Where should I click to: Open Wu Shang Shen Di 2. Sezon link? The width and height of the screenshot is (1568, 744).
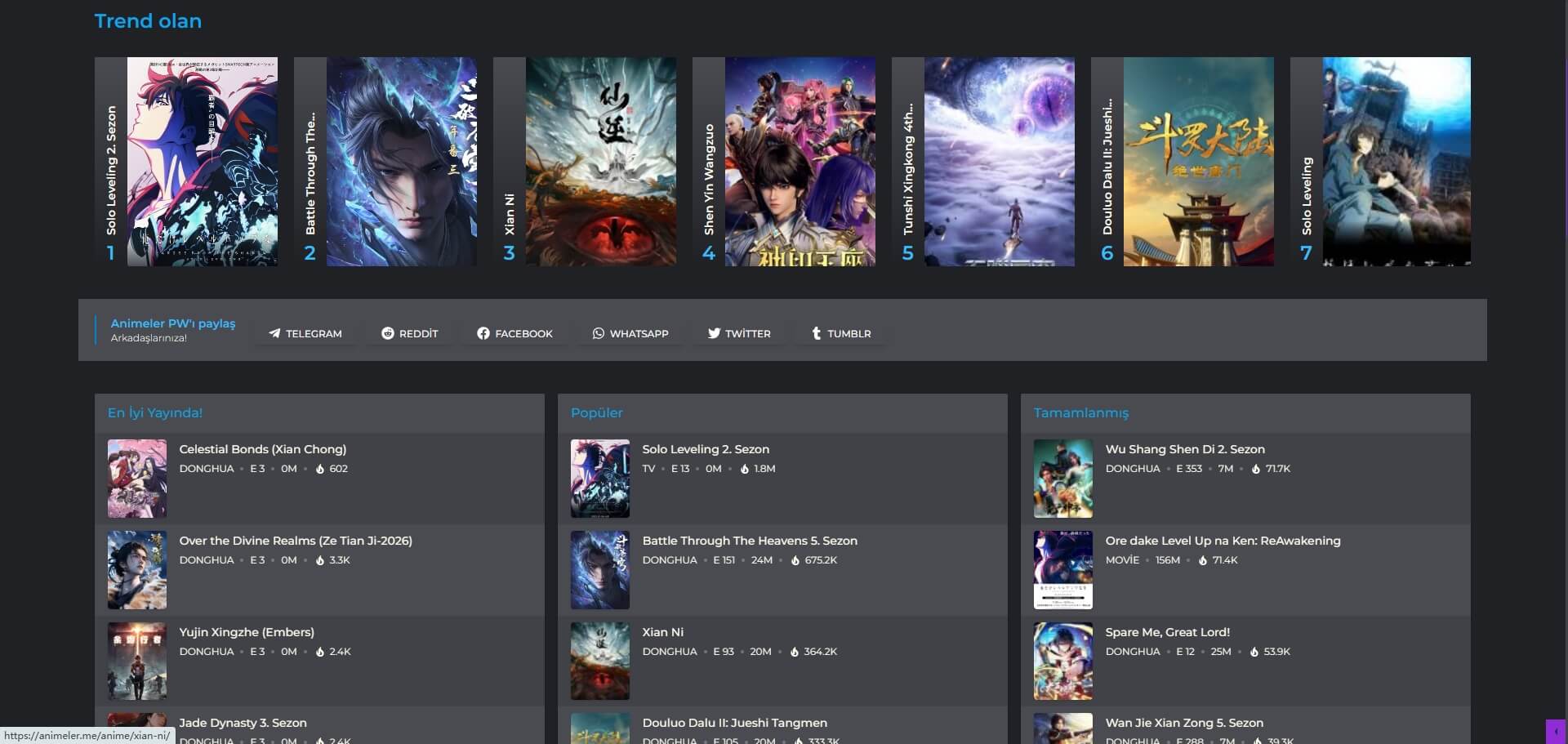pyautogui.click(x=1185, y=449)
